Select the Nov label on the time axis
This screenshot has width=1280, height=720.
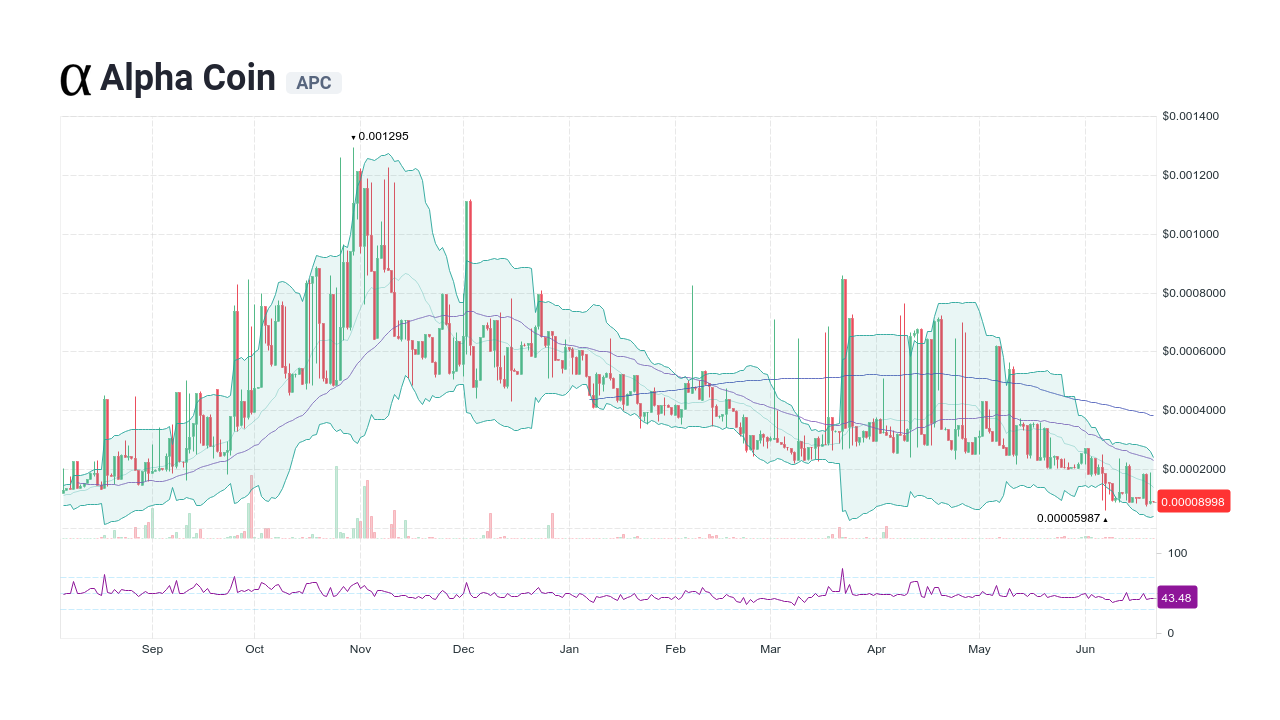point(360,648)
